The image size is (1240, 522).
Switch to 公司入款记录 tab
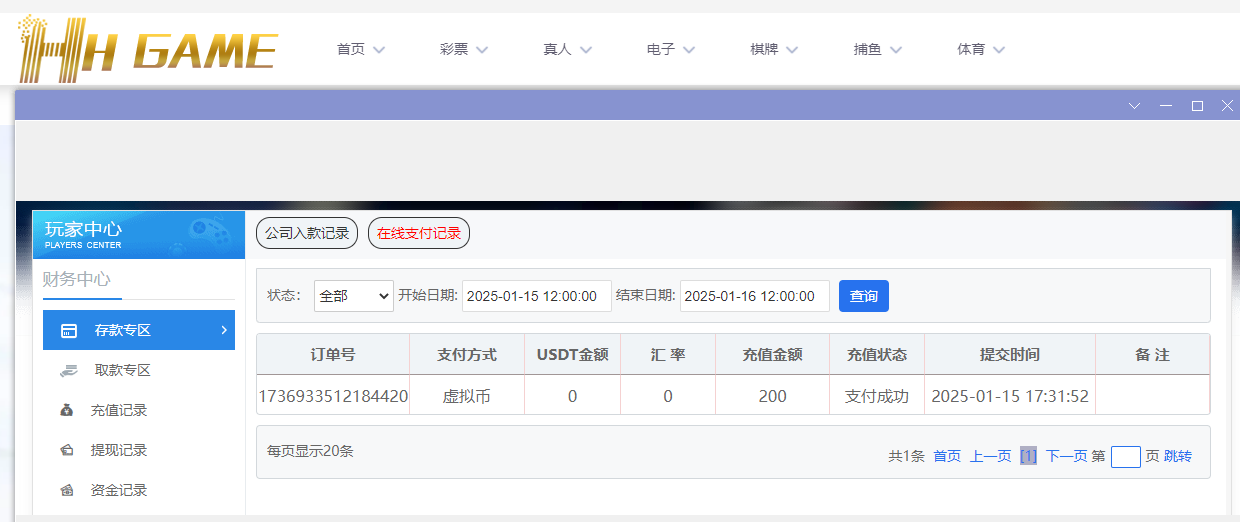coord(307,233)
